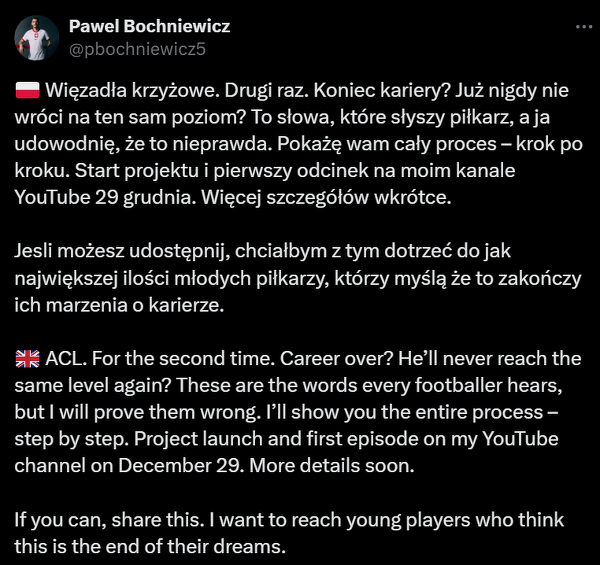This screenshot has height=565, width=600.
Task: Click Pawel Bochniewicz's profile avatar
Action: point(36,38)
